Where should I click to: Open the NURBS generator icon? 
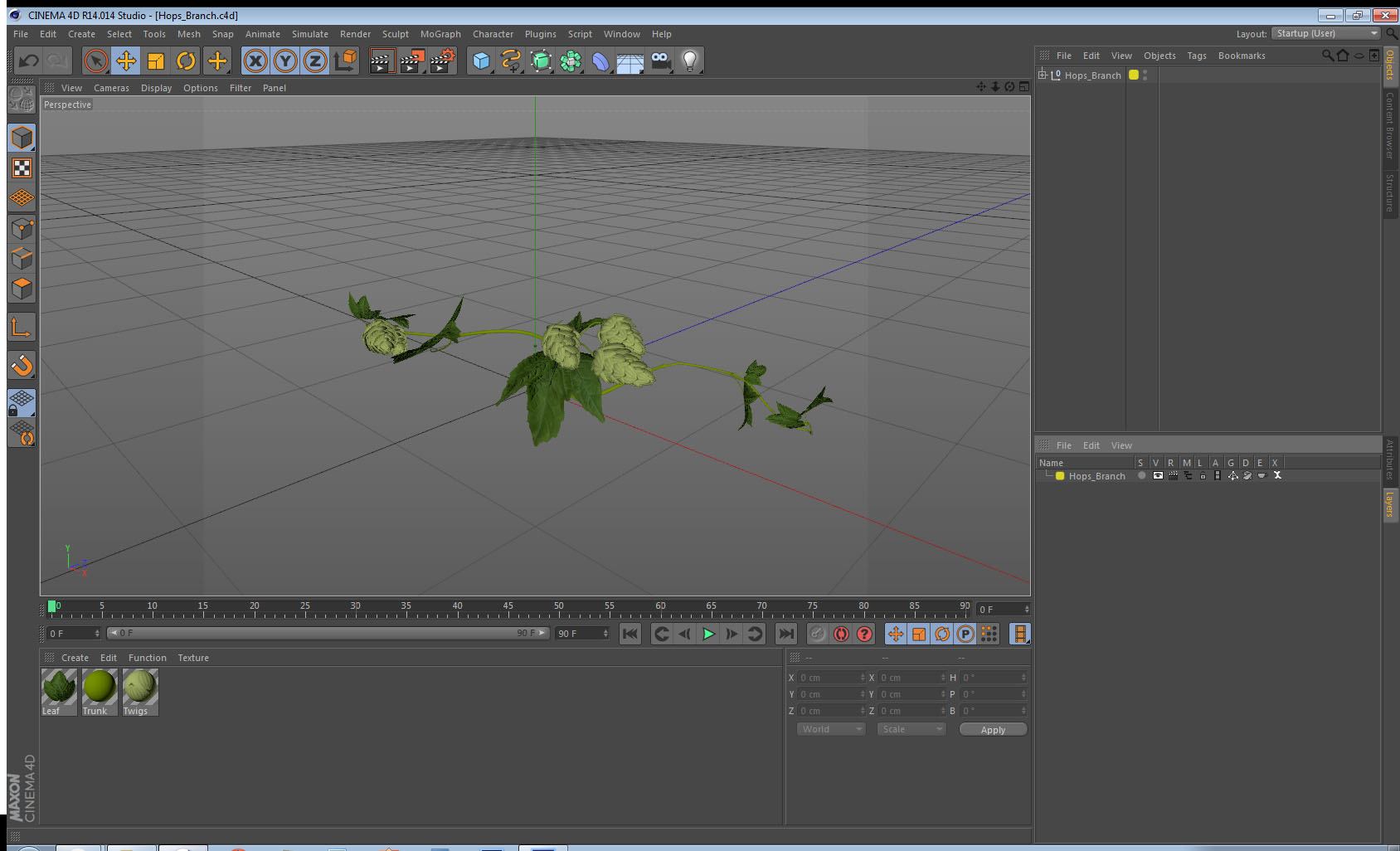tap(542, 61)
